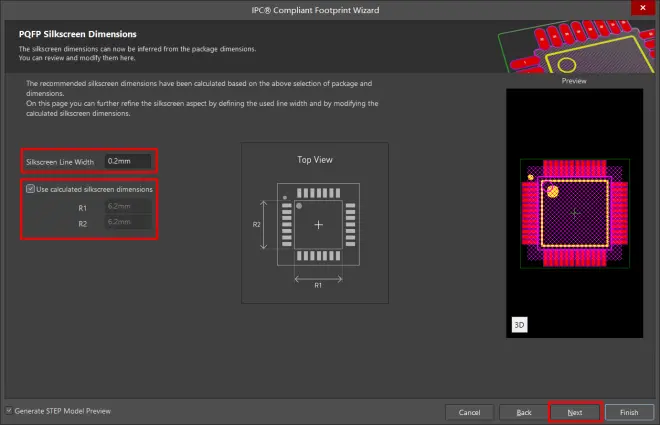Click the Silkscreen Line Width input field
The image size is (660, 426).
point(128,161)
